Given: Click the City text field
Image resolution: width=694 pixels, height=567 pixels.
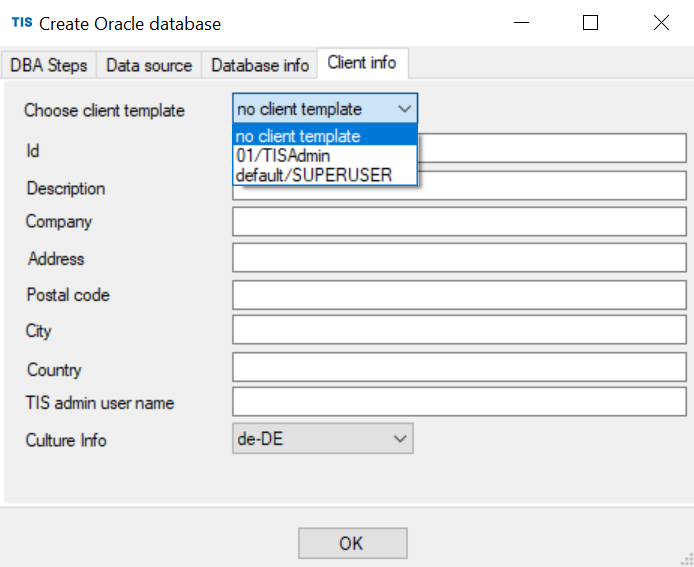Looking at the screenshot, I should [x=459, y=330].
